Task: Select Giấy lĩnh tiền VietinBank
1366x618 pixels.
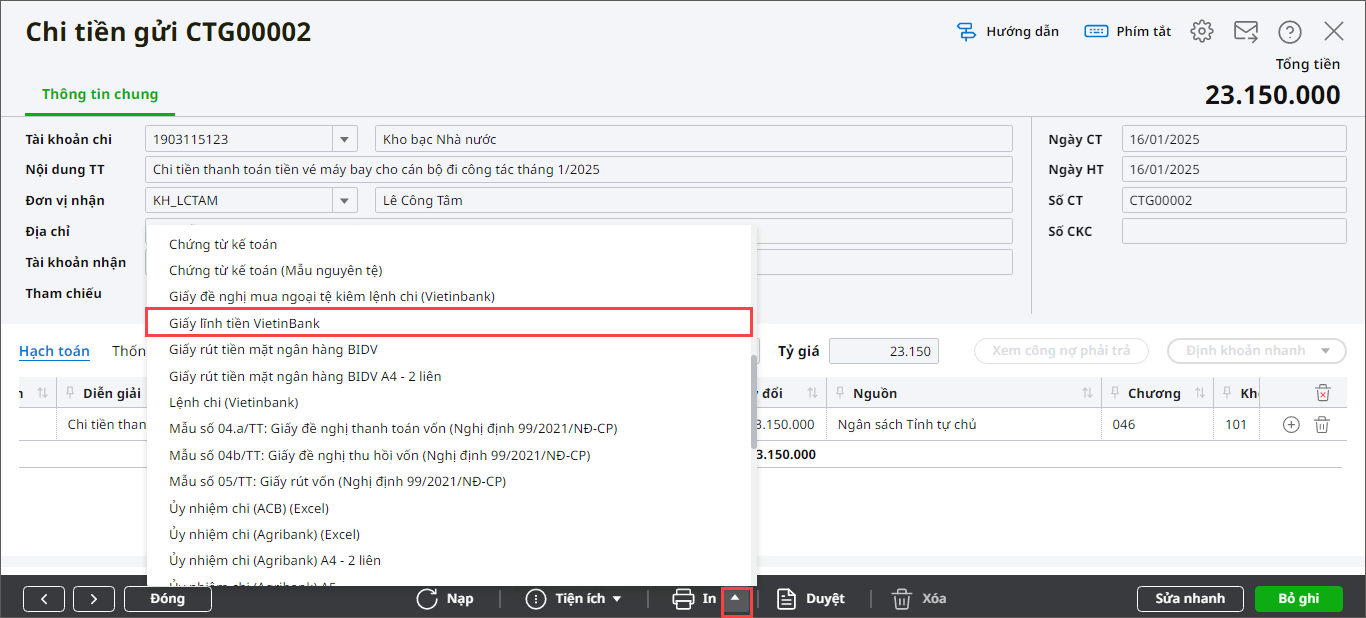Action: coord(450,322)
